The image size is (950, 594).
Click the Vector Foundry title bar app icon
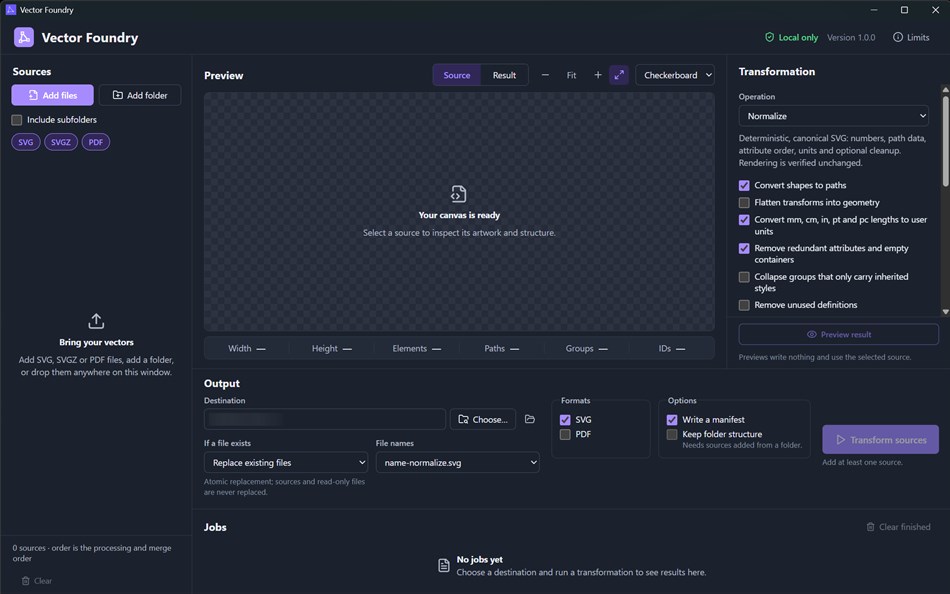10,10
